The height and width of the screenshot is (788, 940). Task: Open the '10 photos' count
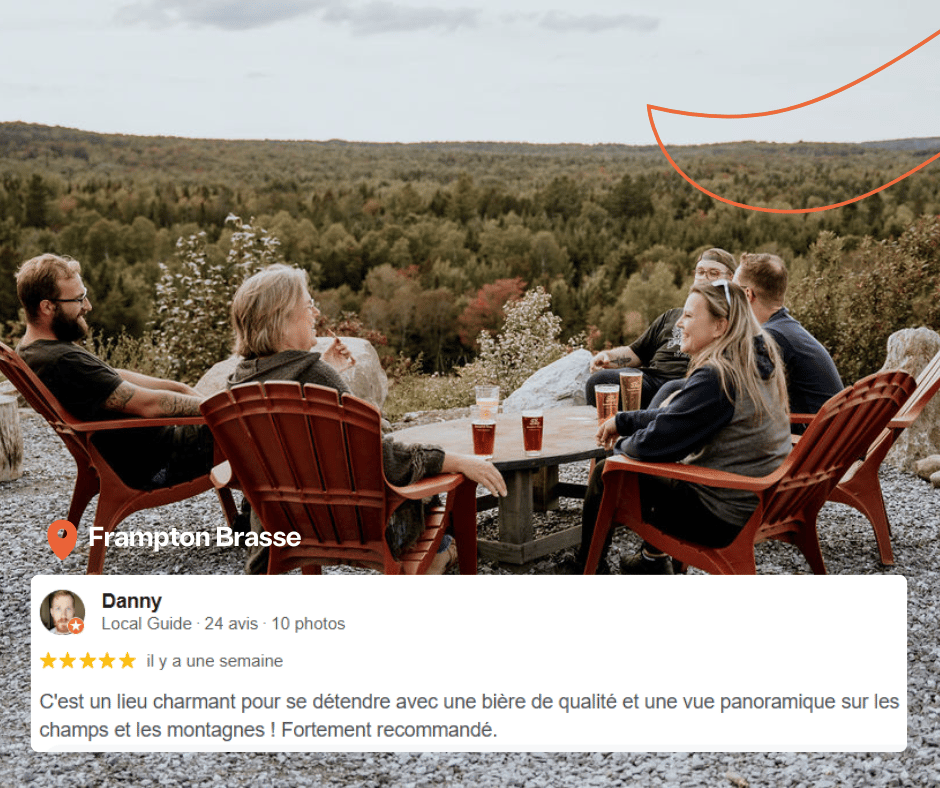point(308,624)
